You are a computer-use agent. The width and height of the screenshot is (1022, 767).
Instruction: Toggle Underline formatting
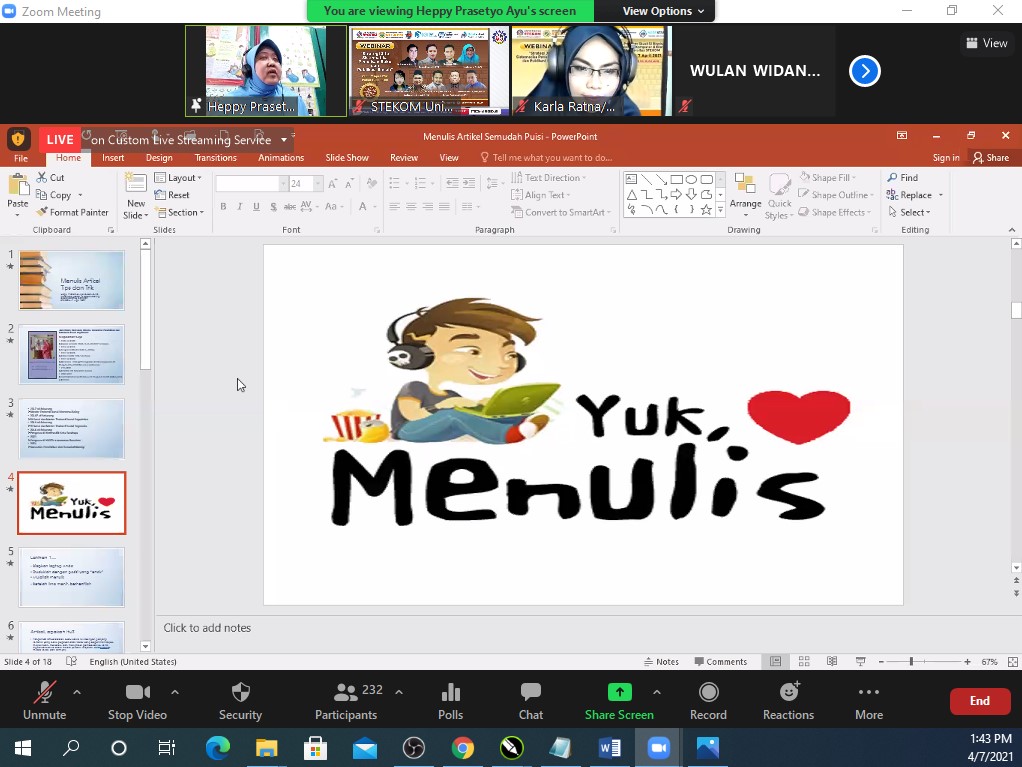256,207
